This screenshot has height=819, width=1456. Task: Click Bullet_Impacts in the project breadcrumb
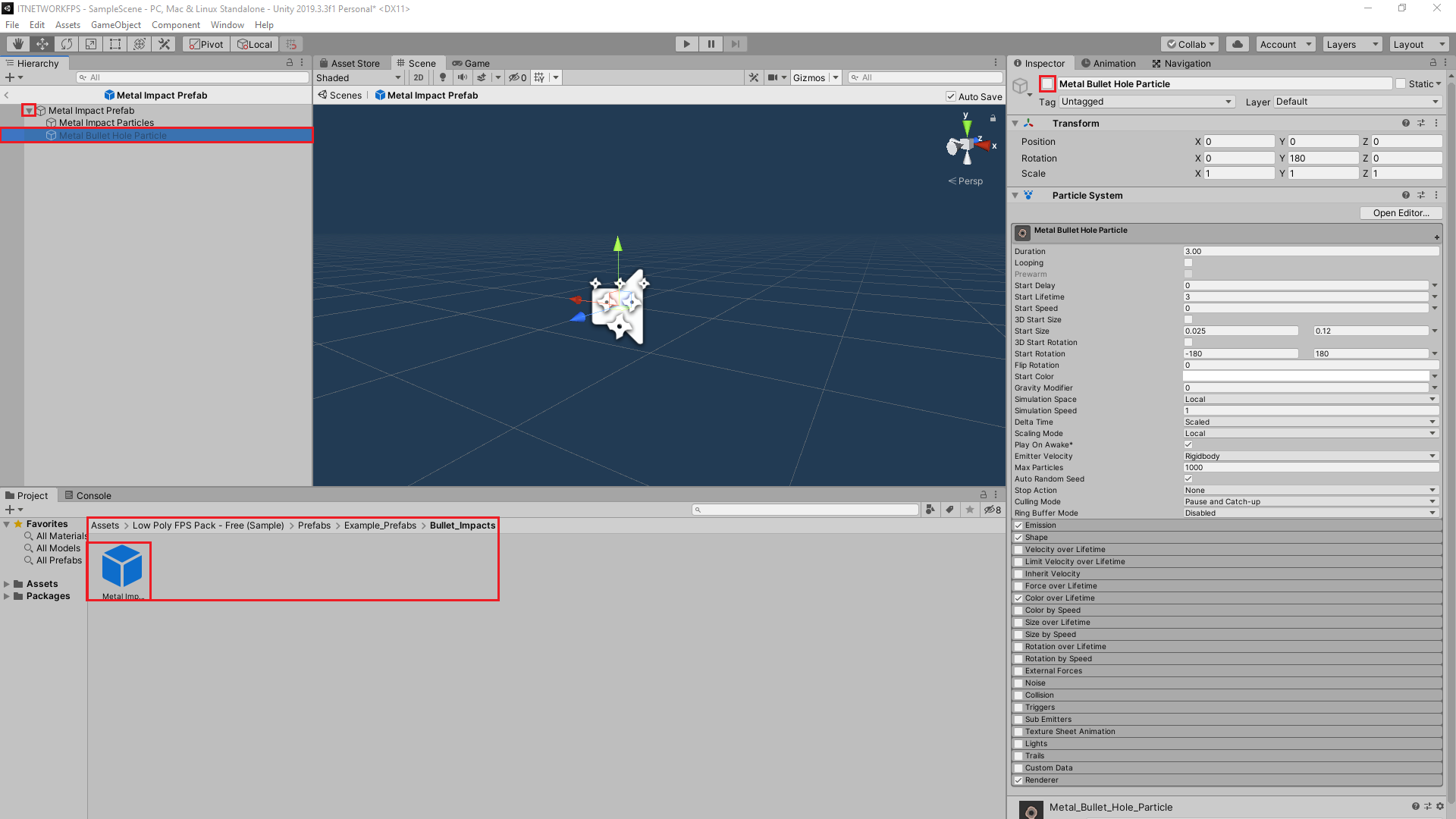[462, 525]
